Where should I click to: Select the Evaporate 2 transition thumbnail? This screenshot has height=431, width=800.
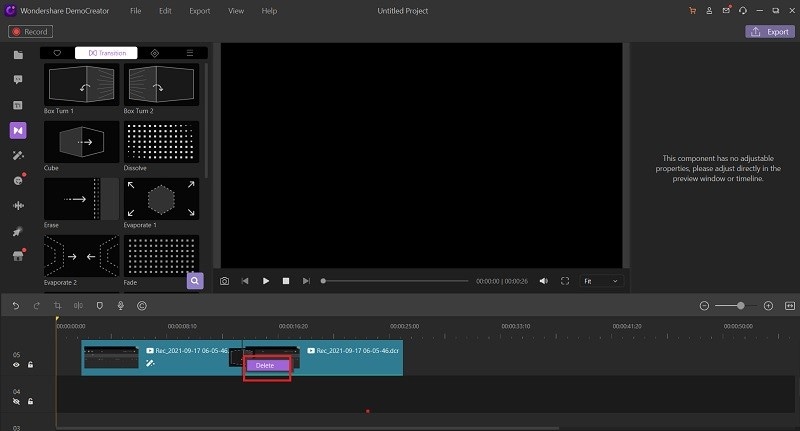[x=82, y=256]
